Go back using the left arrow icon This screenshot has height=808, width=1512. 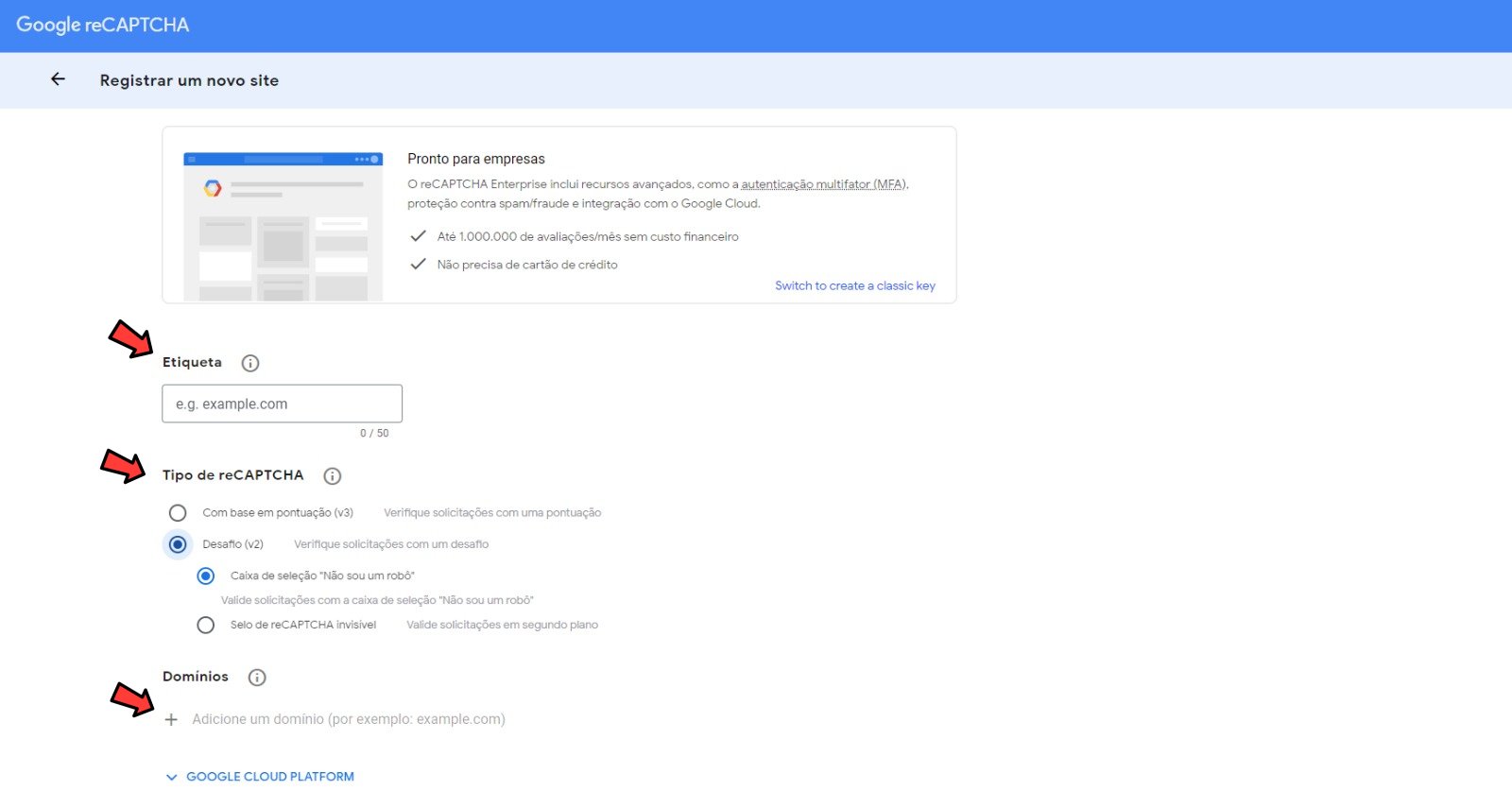pyautogui.click(x=58, y=79)
